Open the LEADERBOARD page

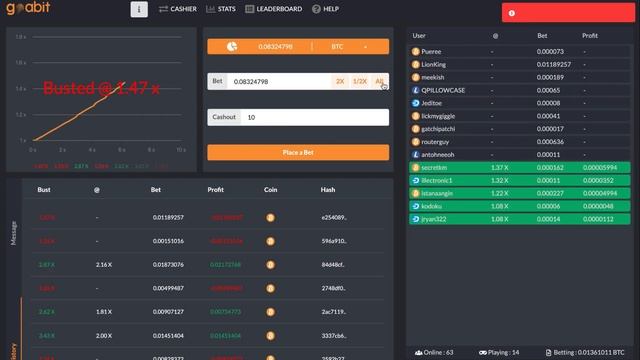pos(274,9)
